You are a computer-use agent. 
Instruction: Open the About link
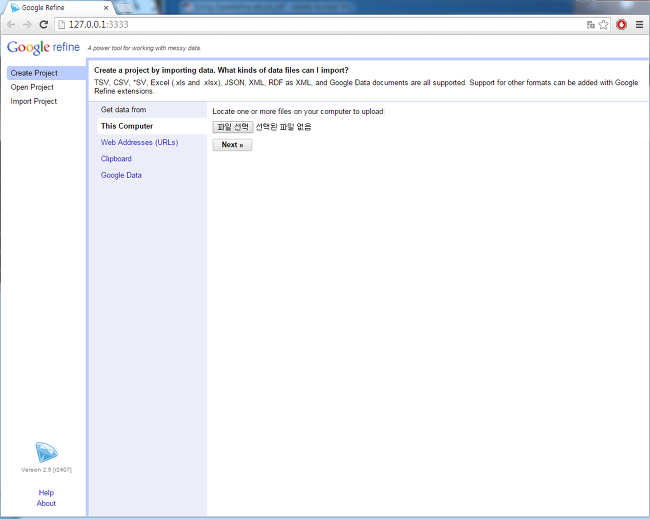tap(46, 503)
